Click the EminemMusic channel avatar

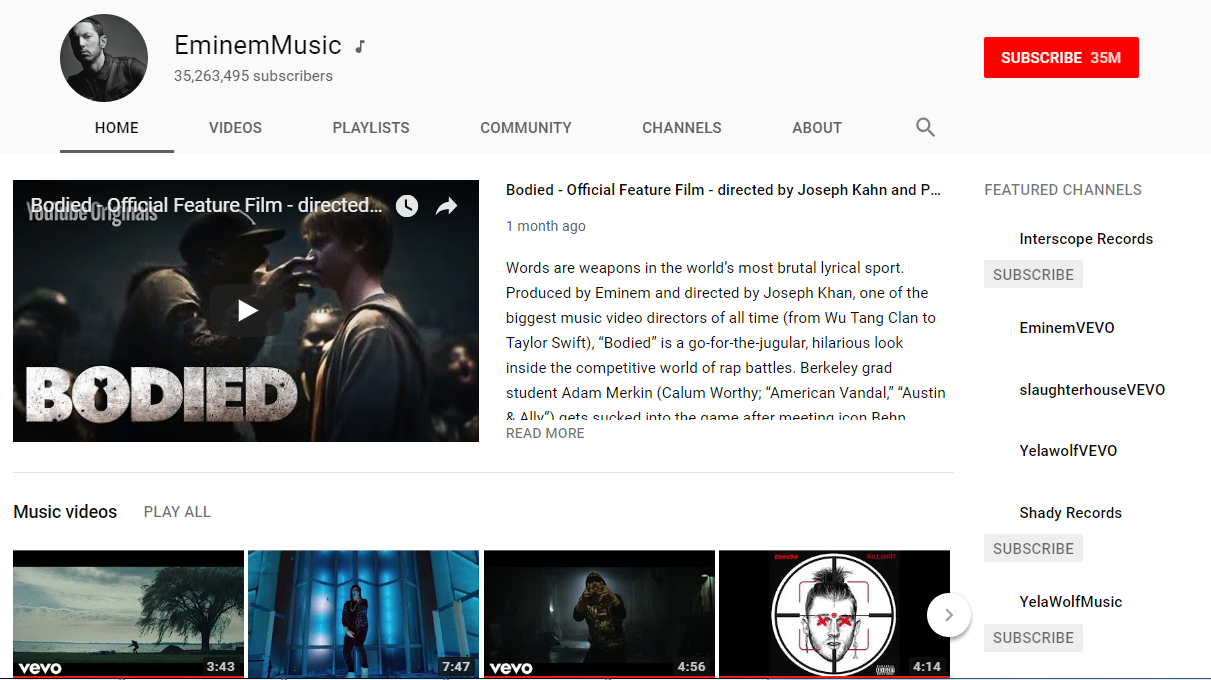[104, 58]
